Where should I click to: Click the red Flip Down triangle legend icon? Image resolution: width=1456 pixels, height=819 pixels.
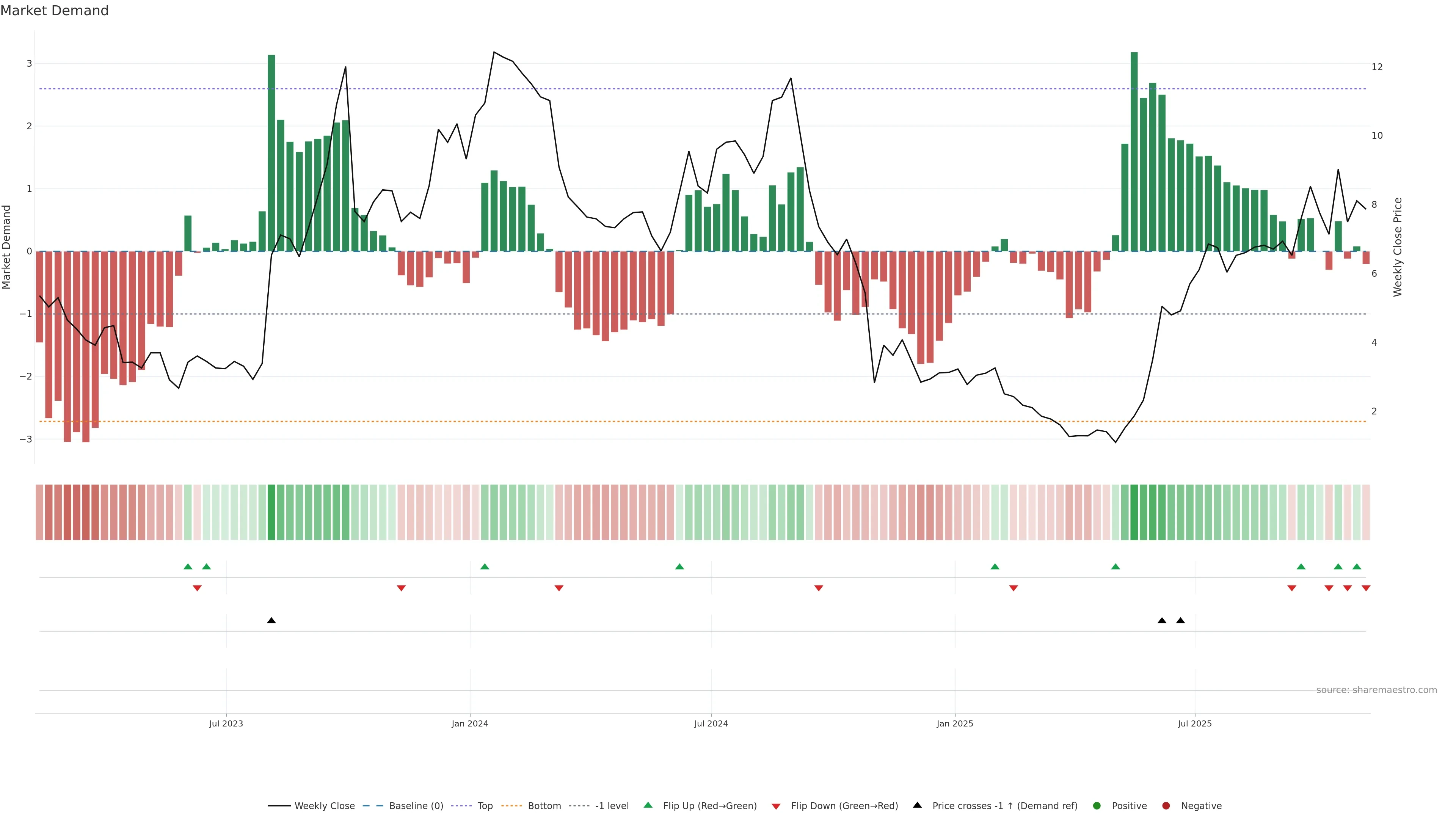click(x=775, y=806)
